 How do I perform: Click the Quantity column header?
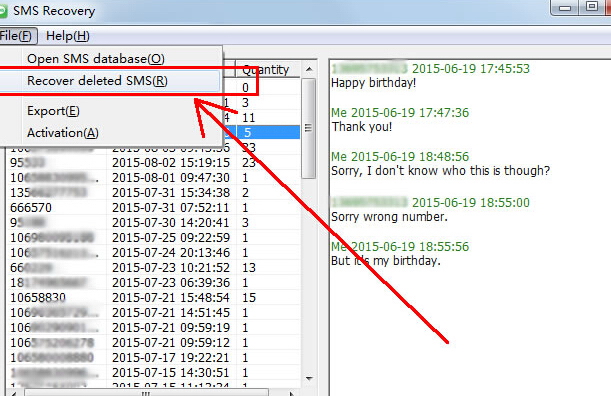pos(268,70)
